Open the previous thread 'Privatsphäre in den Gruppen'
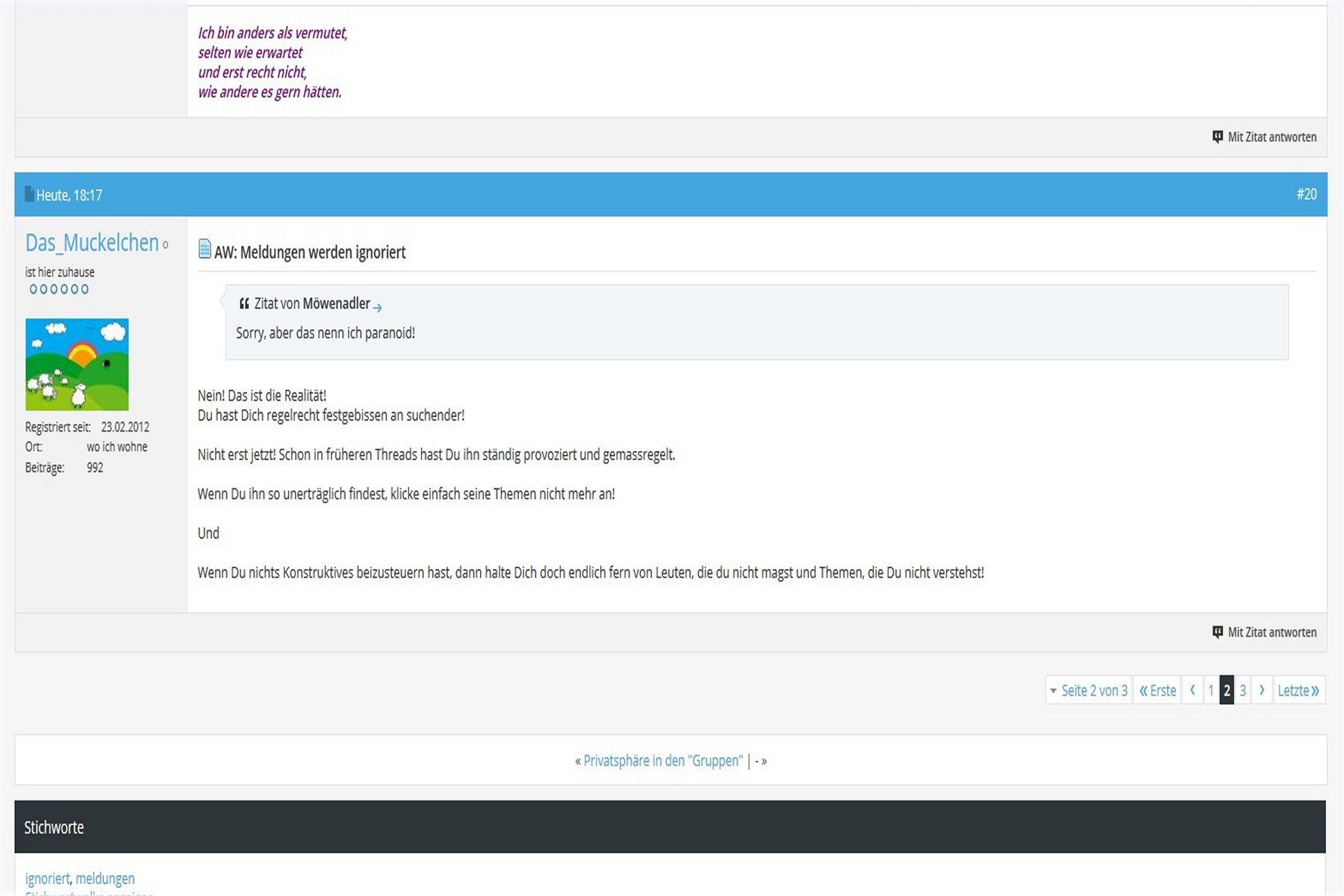This screenshot has width=1344, height=896. pos(662,760)
